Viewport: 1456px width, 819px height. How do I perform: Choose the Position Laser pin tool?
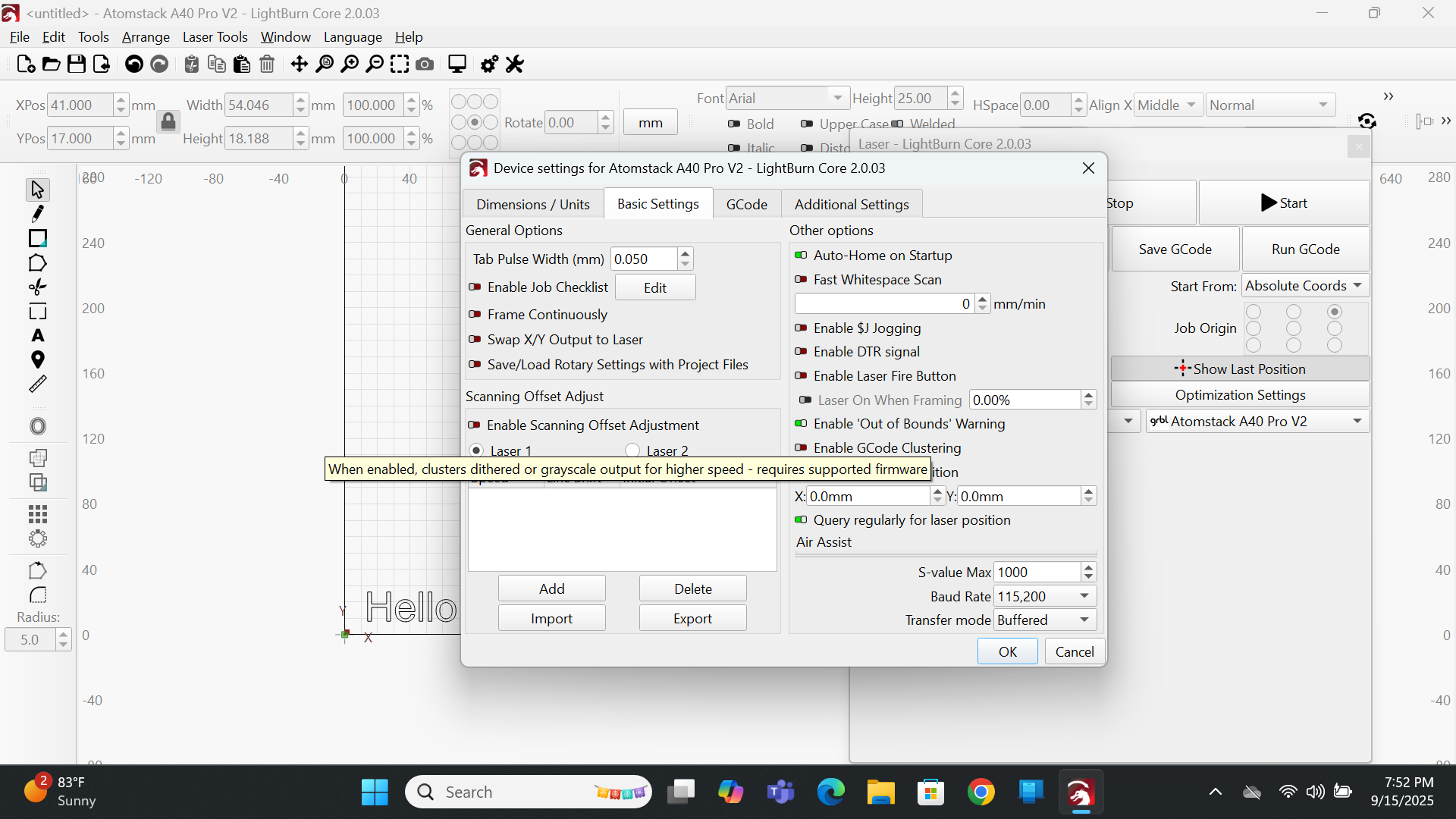coord(37,359)
